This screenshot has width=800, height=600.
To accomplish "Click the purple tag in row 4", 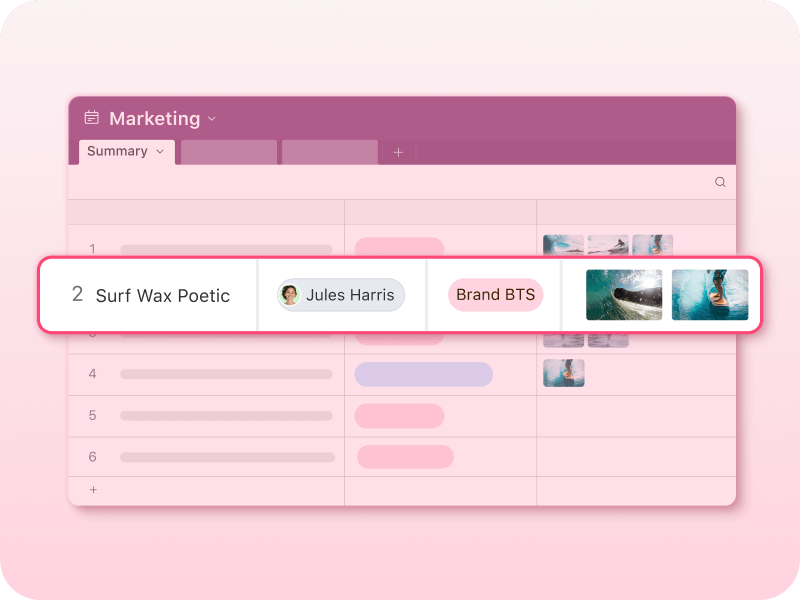I will pos(423,374).
